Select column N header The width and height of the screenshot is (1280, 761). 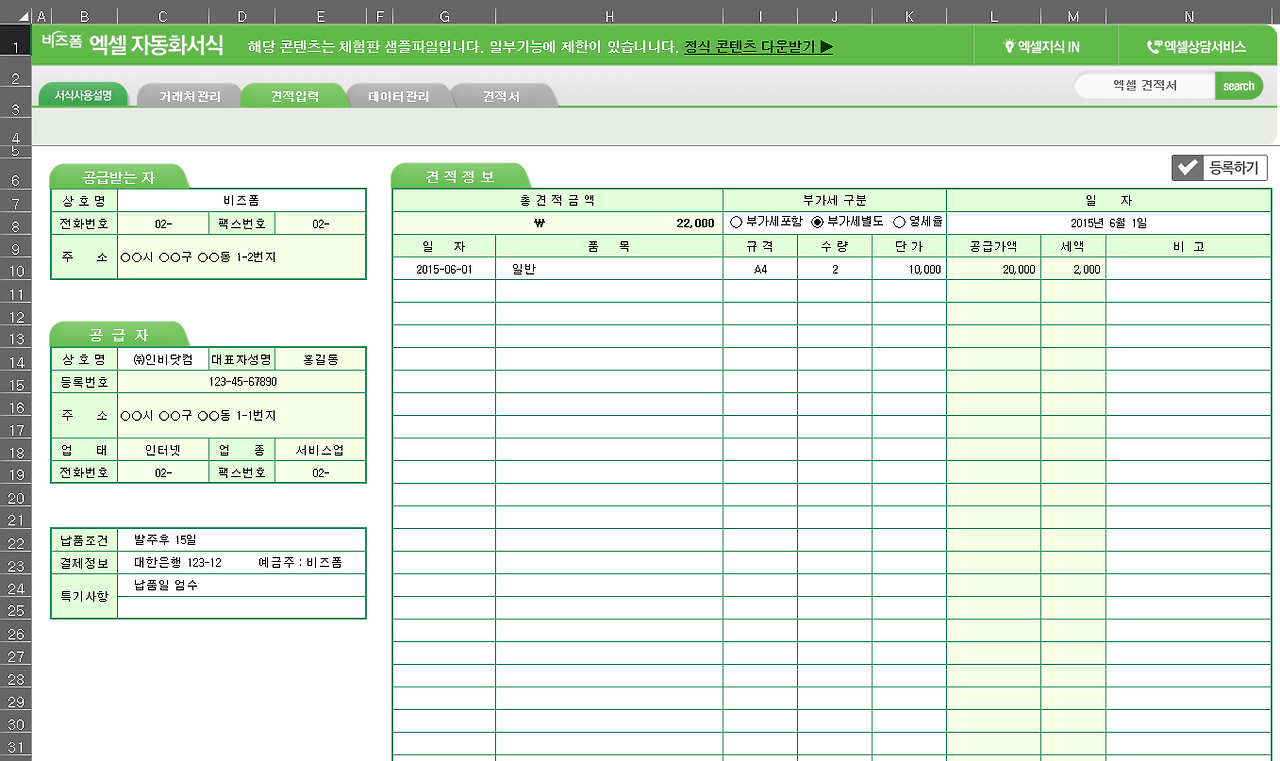click(1189, 16)
